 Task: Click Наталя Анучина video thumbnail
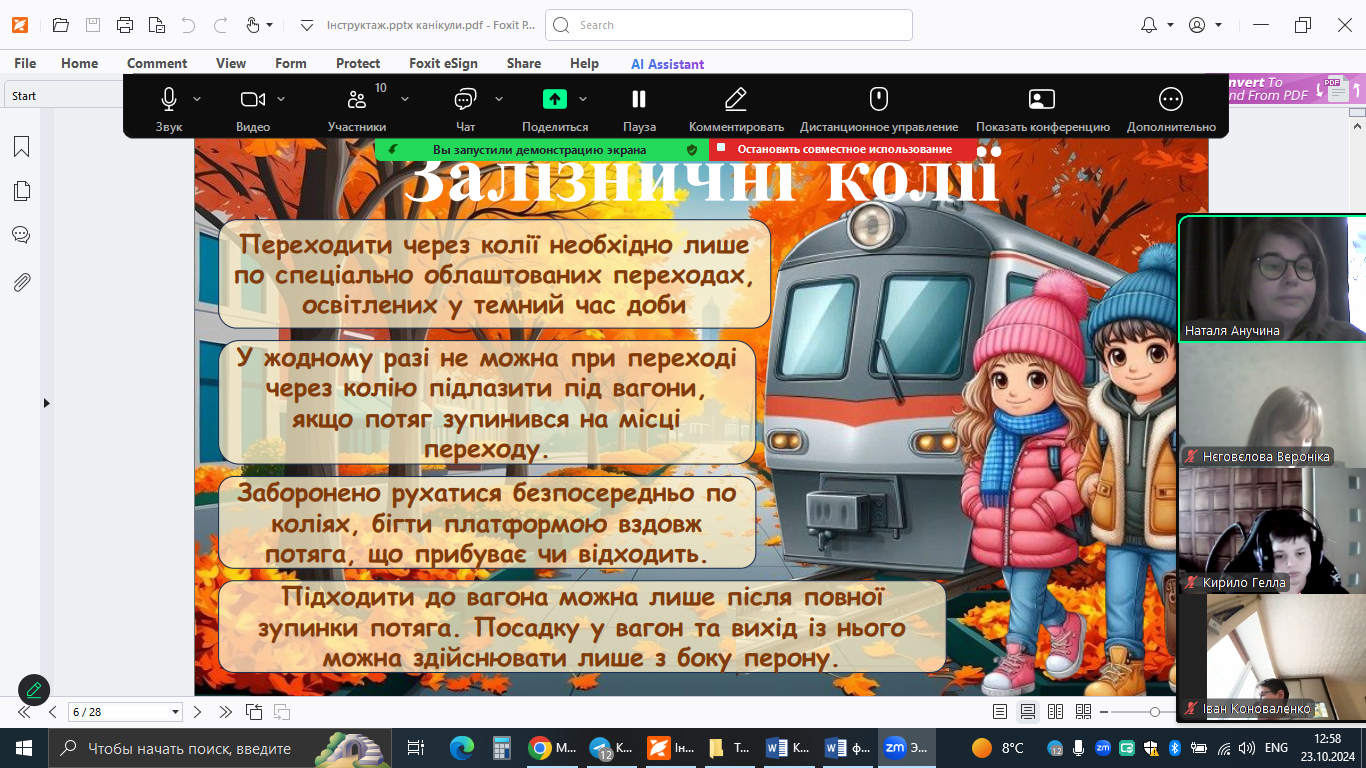[1272, 279]
